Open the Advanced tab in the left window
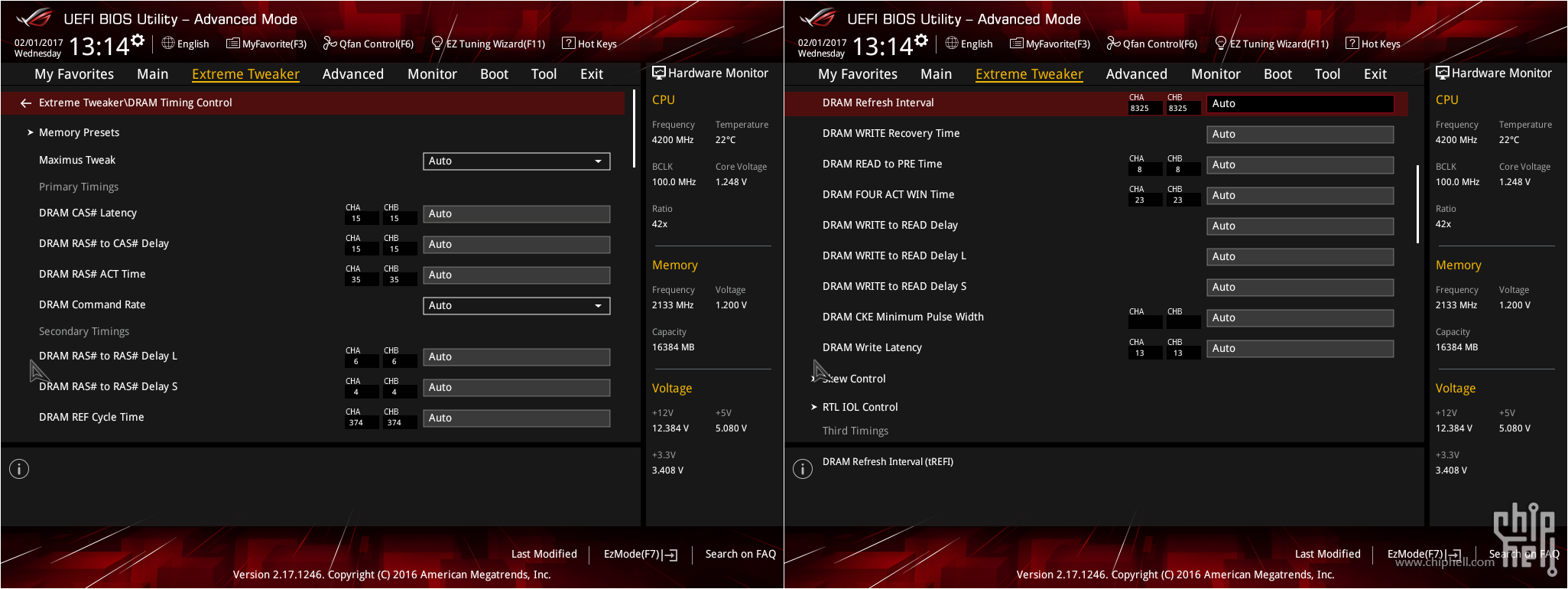The width and height of the screenshot is (1568, 589). coord(353,74)
